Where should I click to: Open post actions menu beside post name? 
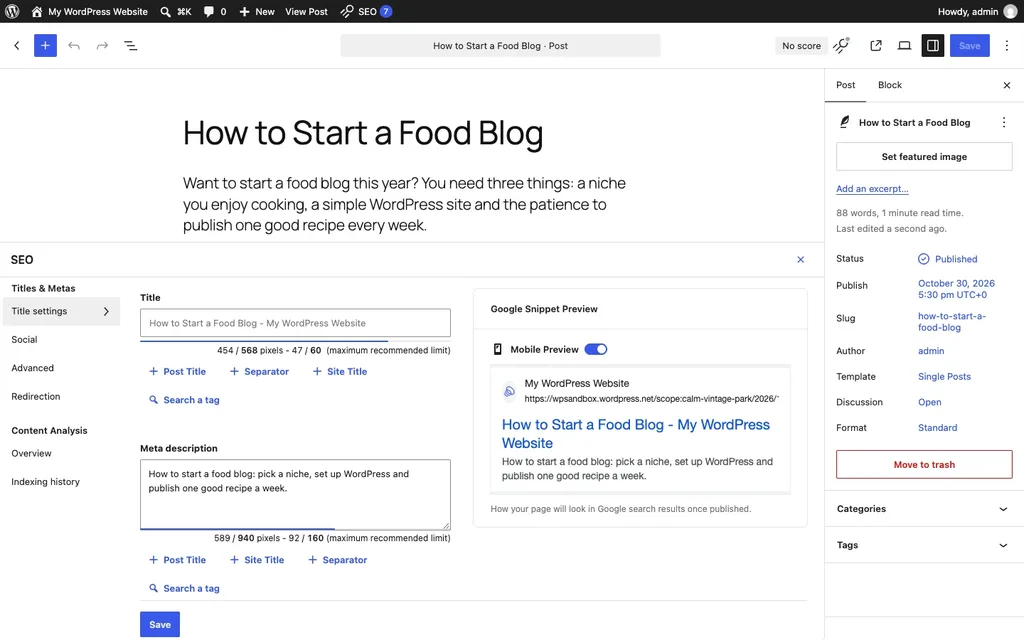tap(1004, 122)
